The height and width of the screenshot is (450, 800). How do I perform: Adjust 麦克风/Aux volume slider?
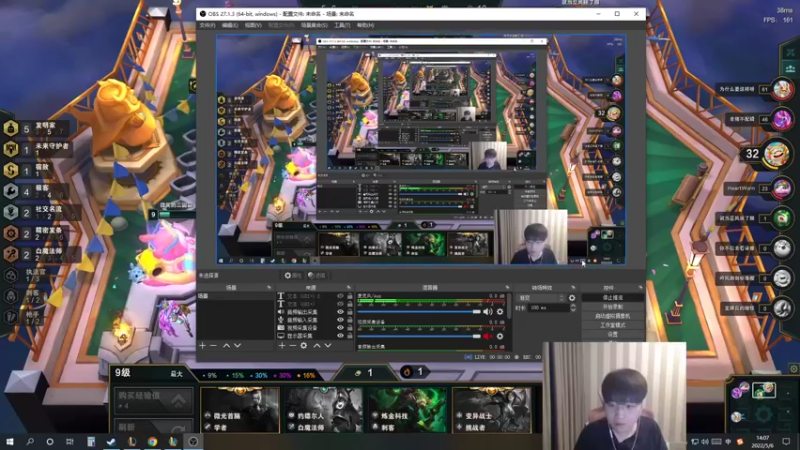tap(419, 311)
